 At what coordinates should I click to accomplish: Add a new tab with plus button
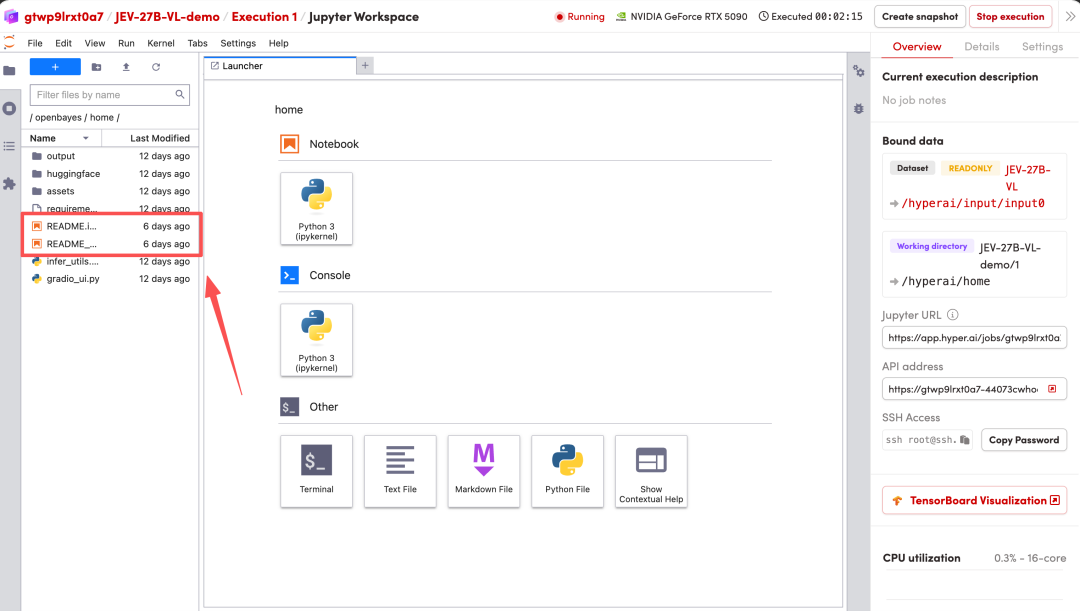point(365,65)
